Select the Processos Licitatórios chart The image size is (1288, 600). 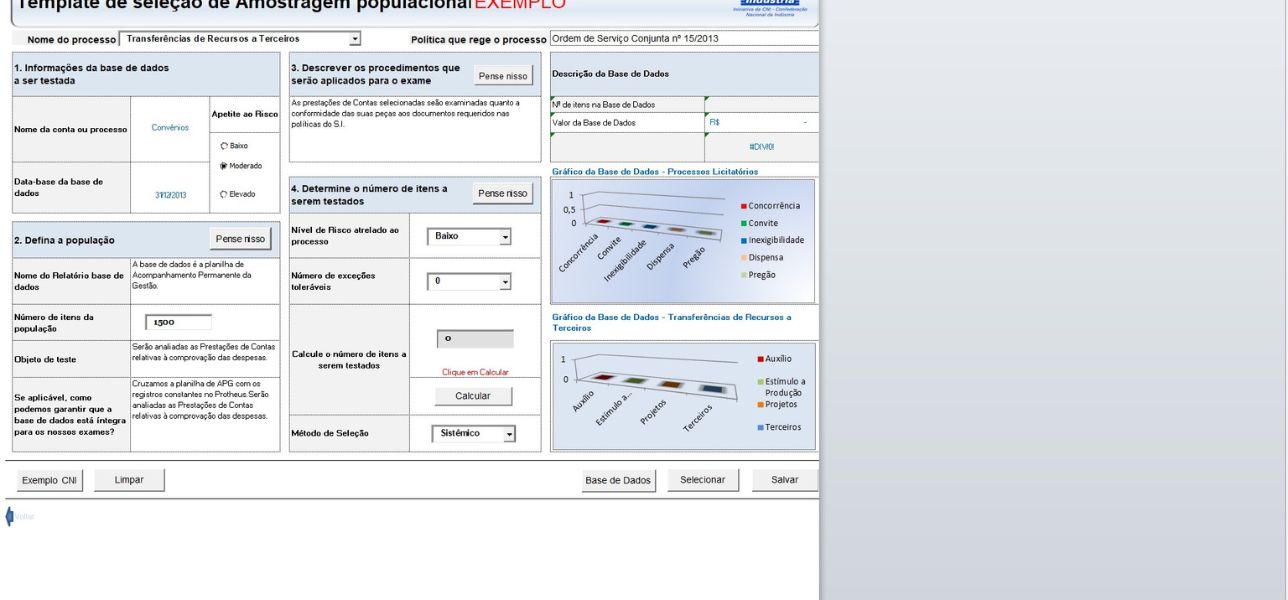click(683, 241)
